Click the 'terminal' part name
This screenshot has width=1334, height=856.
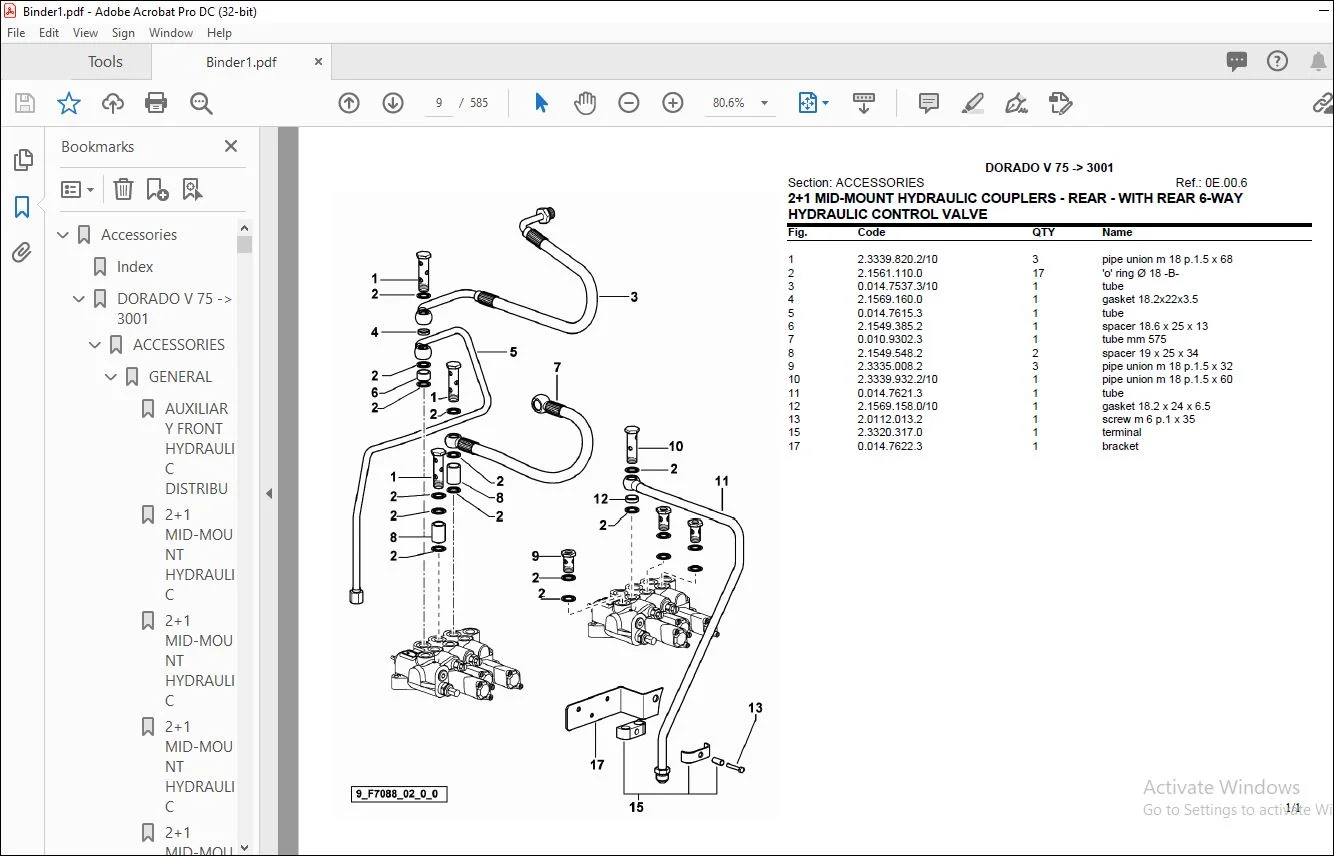[x=1121, y=433]
